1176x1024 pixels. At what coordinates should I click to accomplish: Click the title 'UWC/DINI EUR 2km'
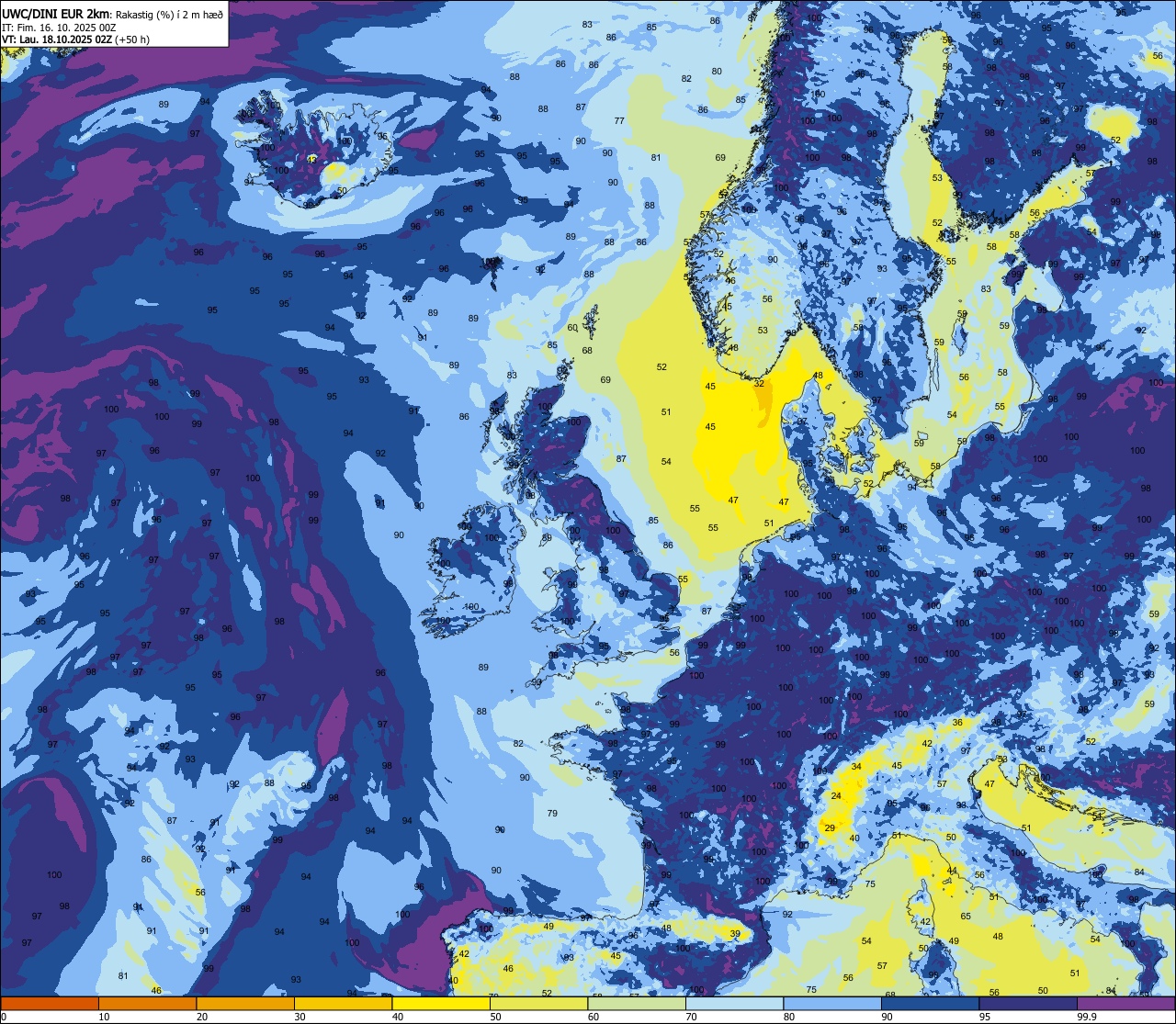click(x=54, y=13)
